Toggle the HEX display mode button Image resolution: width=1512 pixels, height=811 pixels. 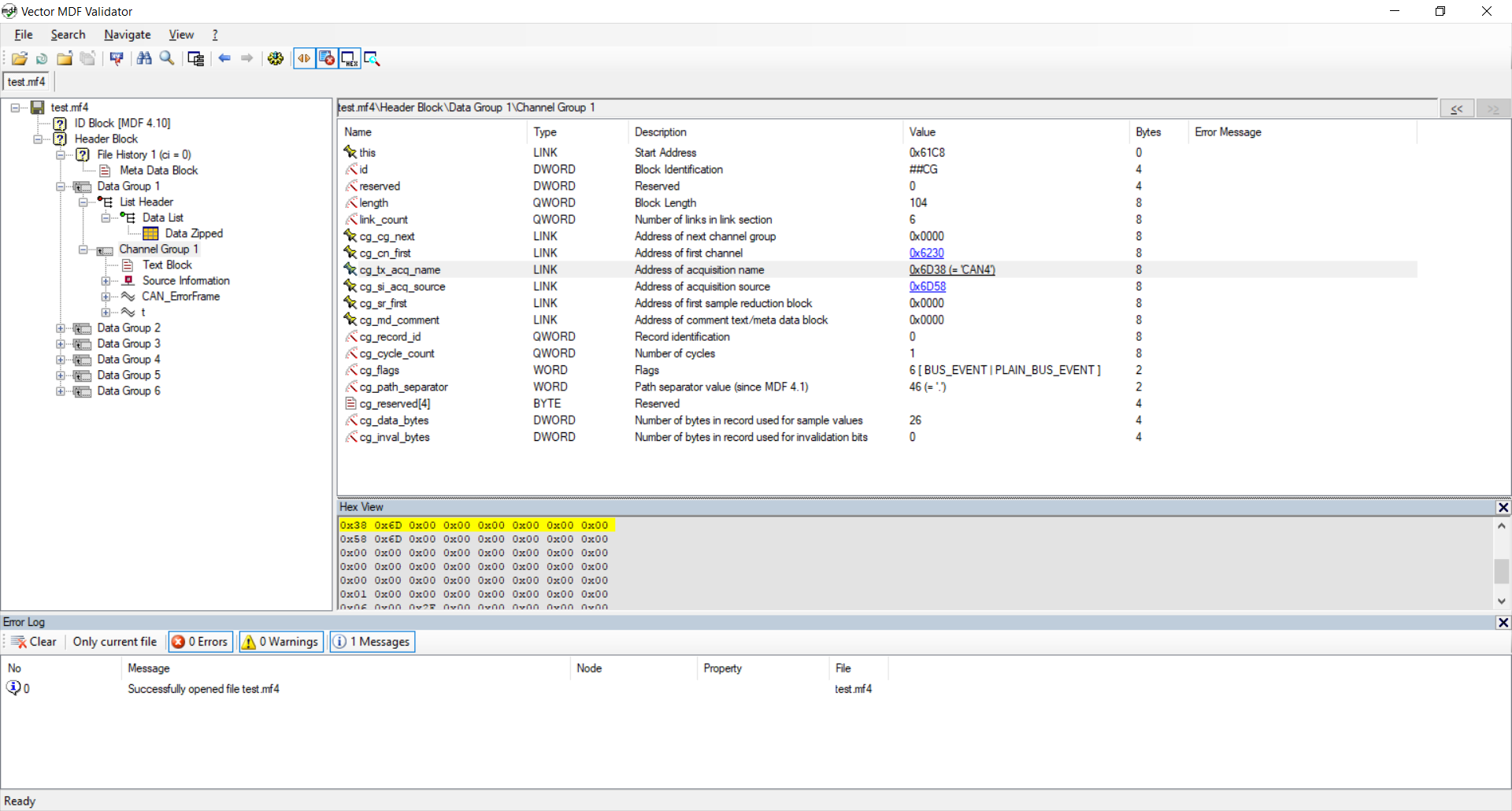(349, 58)
